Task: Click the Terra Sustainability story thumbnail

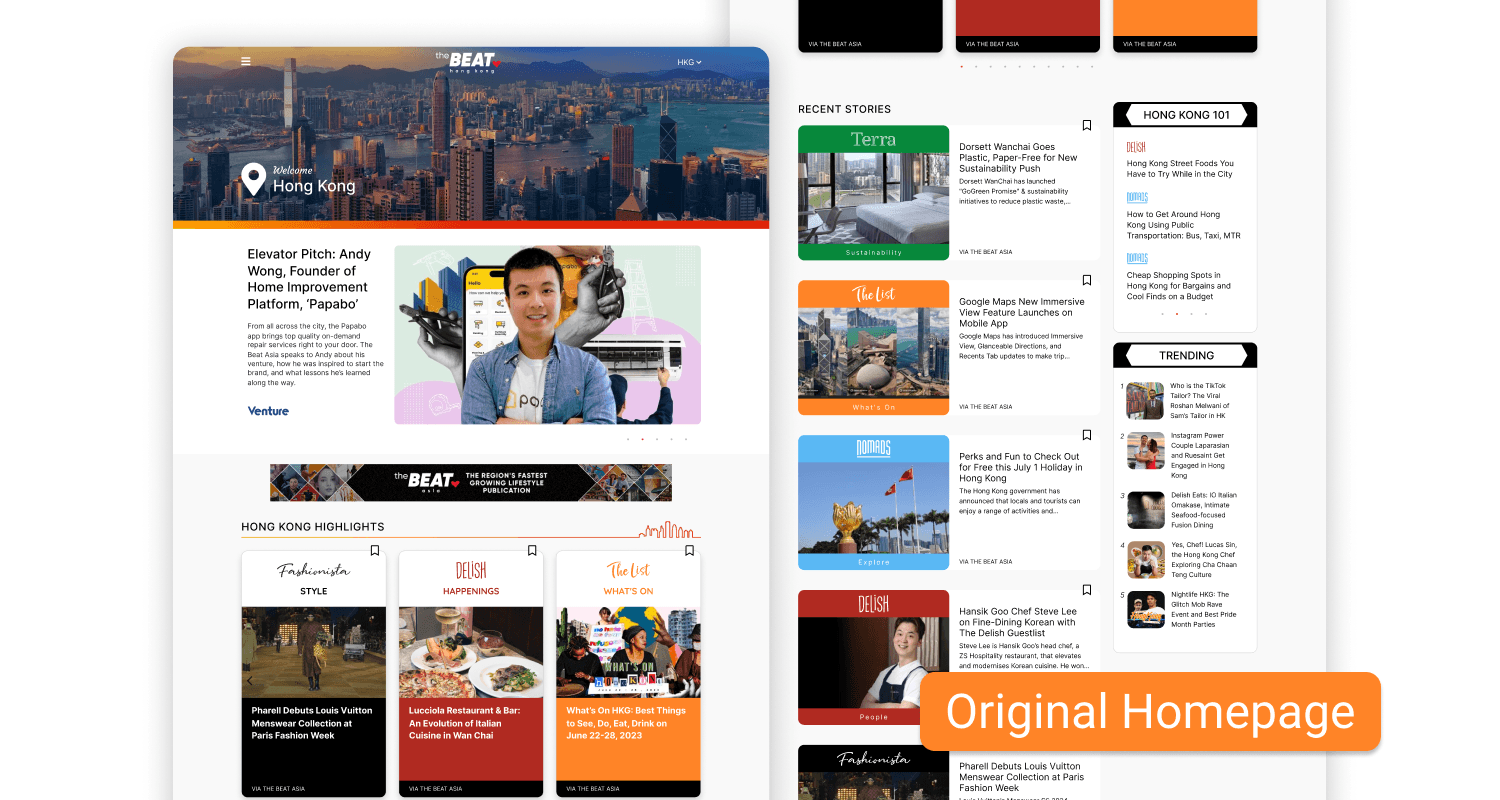Action: click(873, 193)
